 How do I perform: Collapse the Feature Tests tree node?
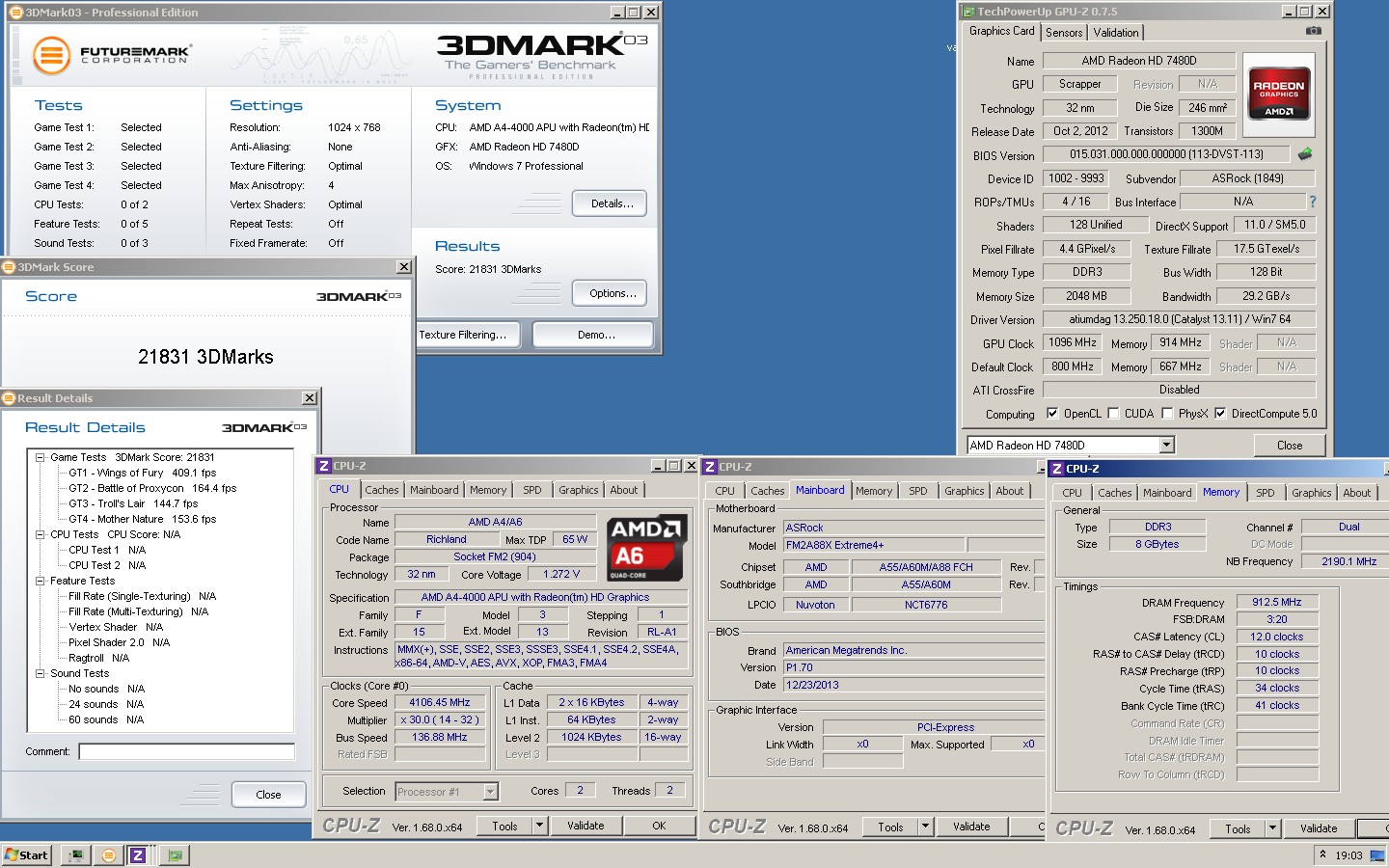click(41, 581)
